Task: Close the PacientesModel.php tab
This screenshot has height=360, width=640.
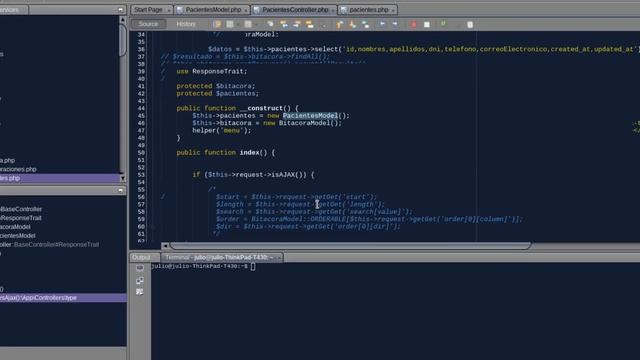Action: 246,10
